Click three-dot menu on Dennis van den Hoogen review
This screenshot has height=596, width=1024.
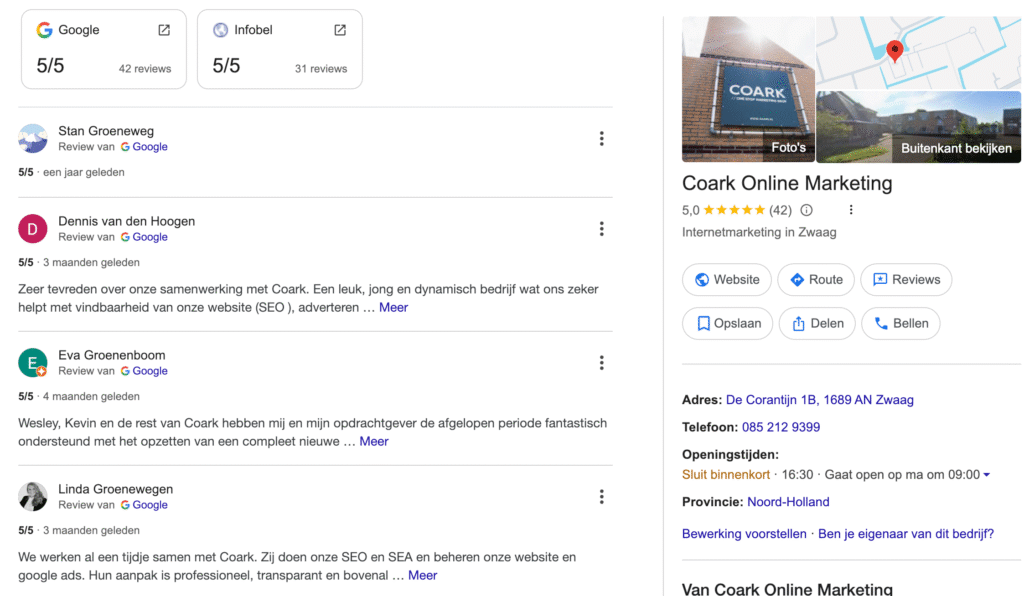coord(601,229)
